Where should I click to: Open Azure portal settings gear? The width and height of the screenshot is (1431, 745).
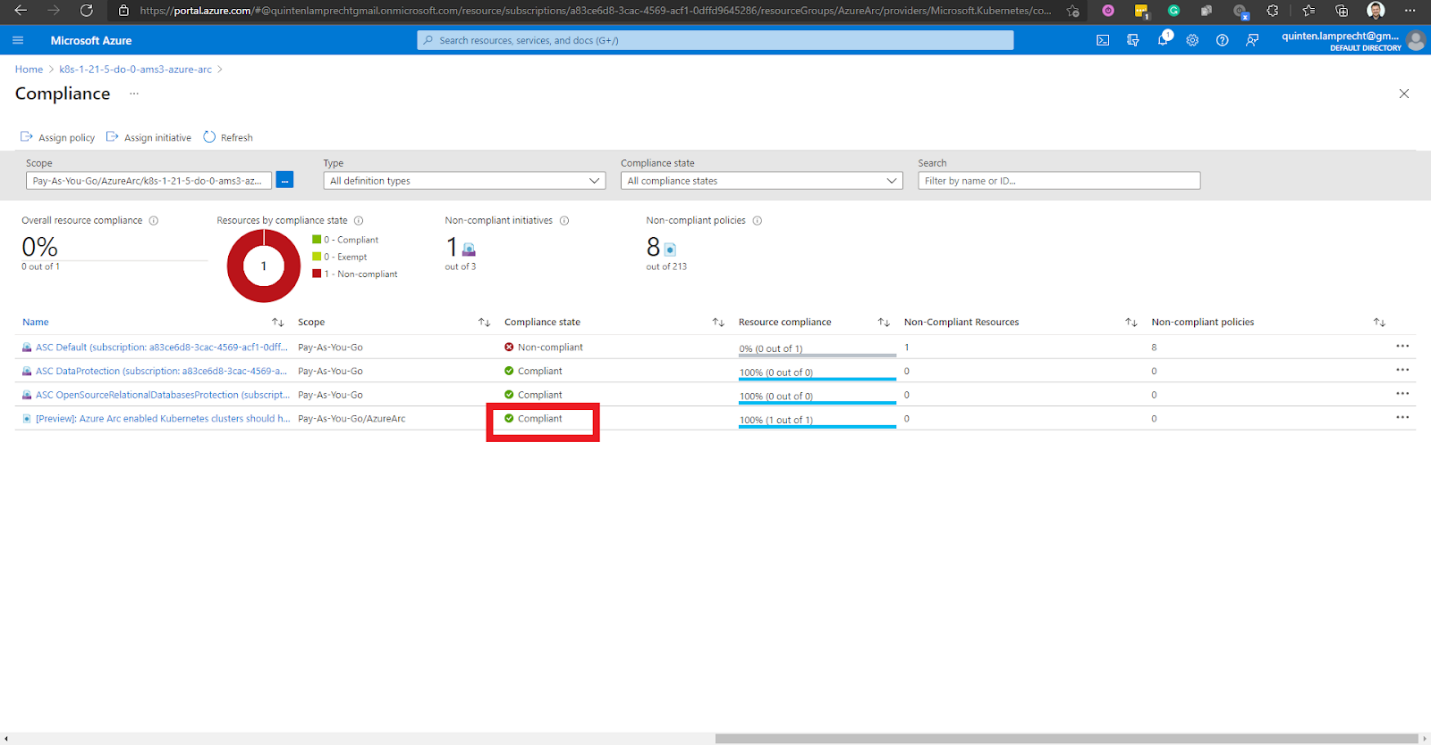pos(1192,40)
